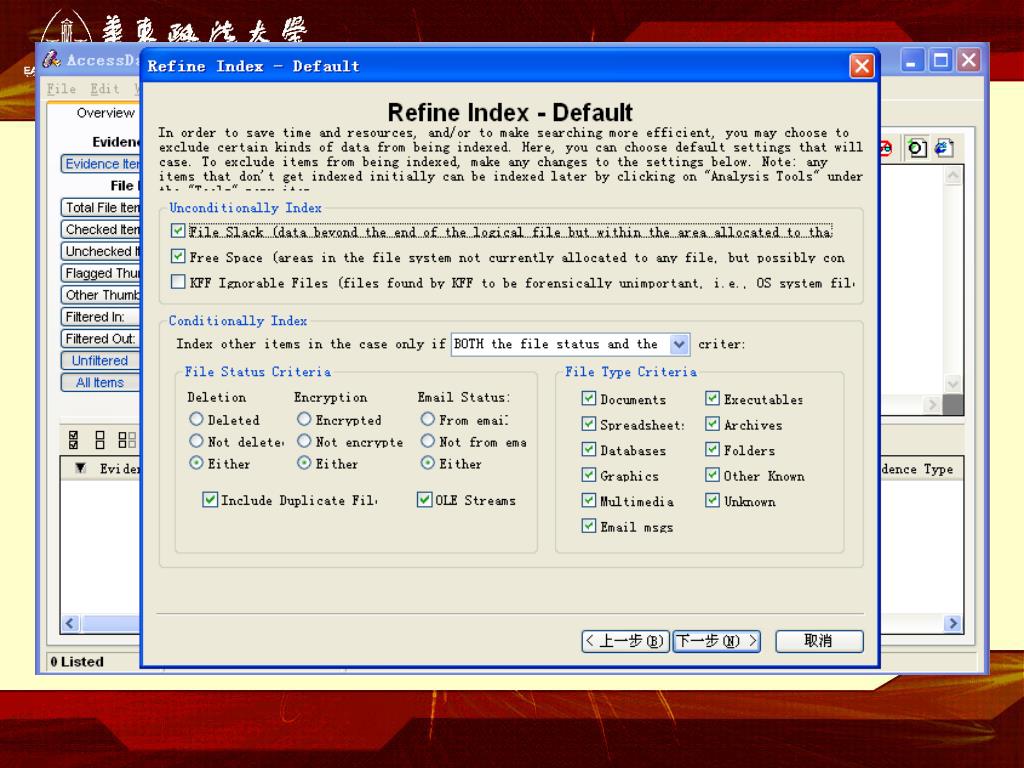Click Checked Items button

(x=101, y=230)
